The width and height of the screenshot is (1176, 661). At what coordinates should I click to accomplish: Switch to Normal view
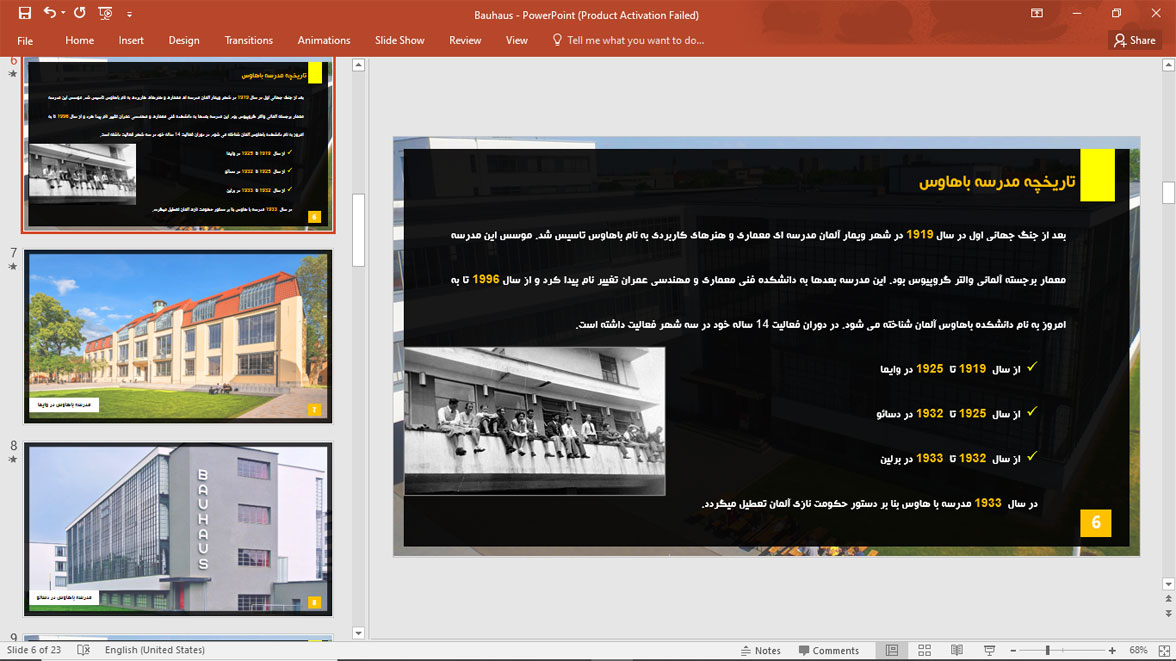click(x=892, y=650)
